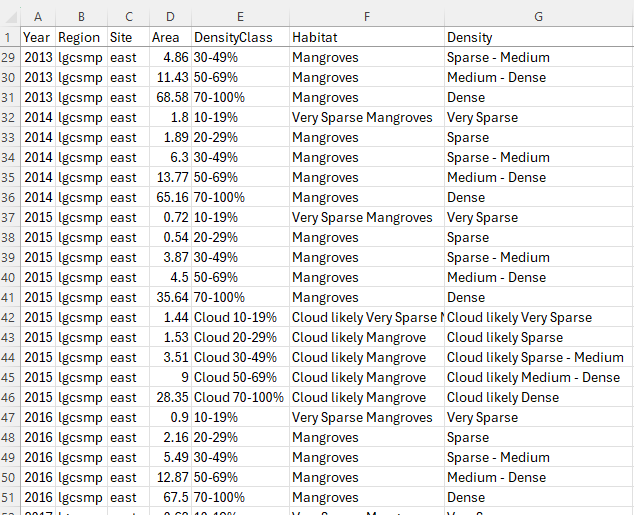This screenshot has width=634, height=515.
Task: Click the area value 28.35
Action: click(170, 397)
